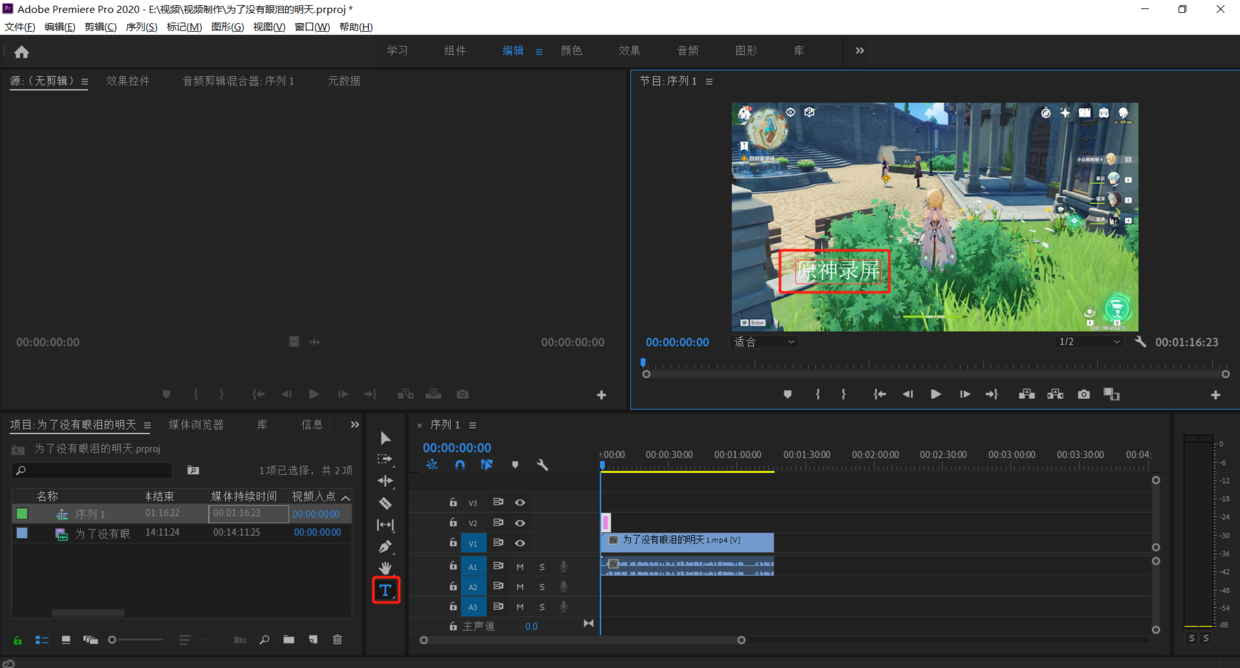Click the Home icon in the workspace bar
This screenshot has width=1240, height=668.
[x=21, y=52]
